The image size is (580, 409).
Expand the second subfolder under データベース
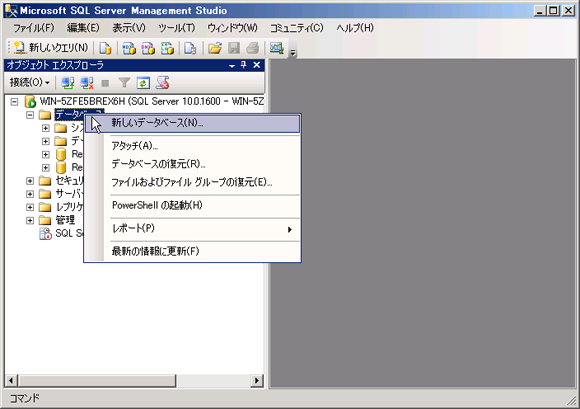(45, 141)
